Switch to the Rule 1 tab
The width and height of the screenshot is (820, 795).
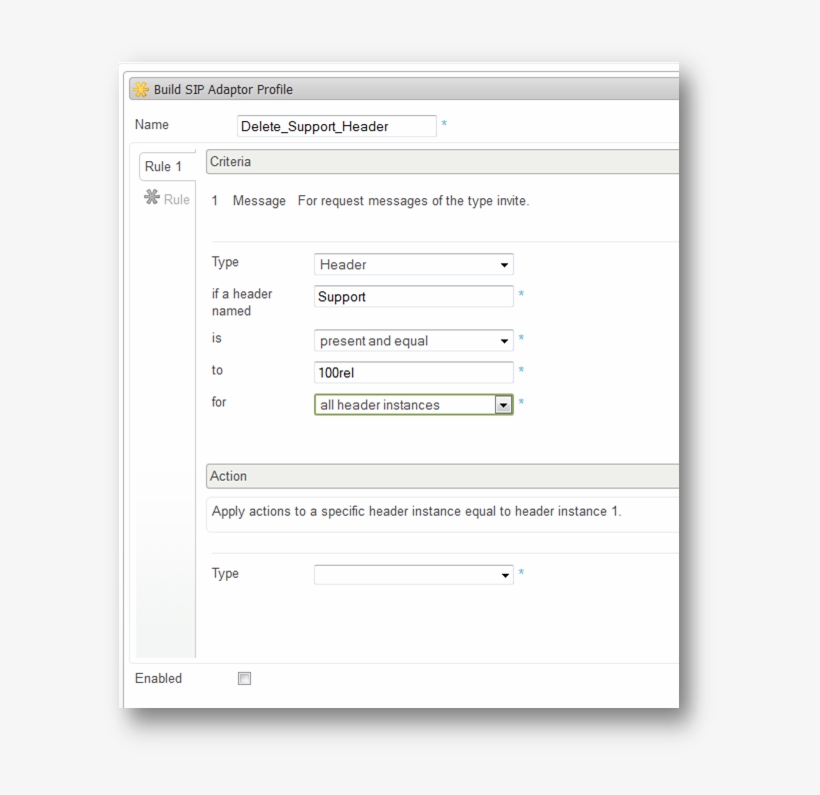[x=164, y=167]
